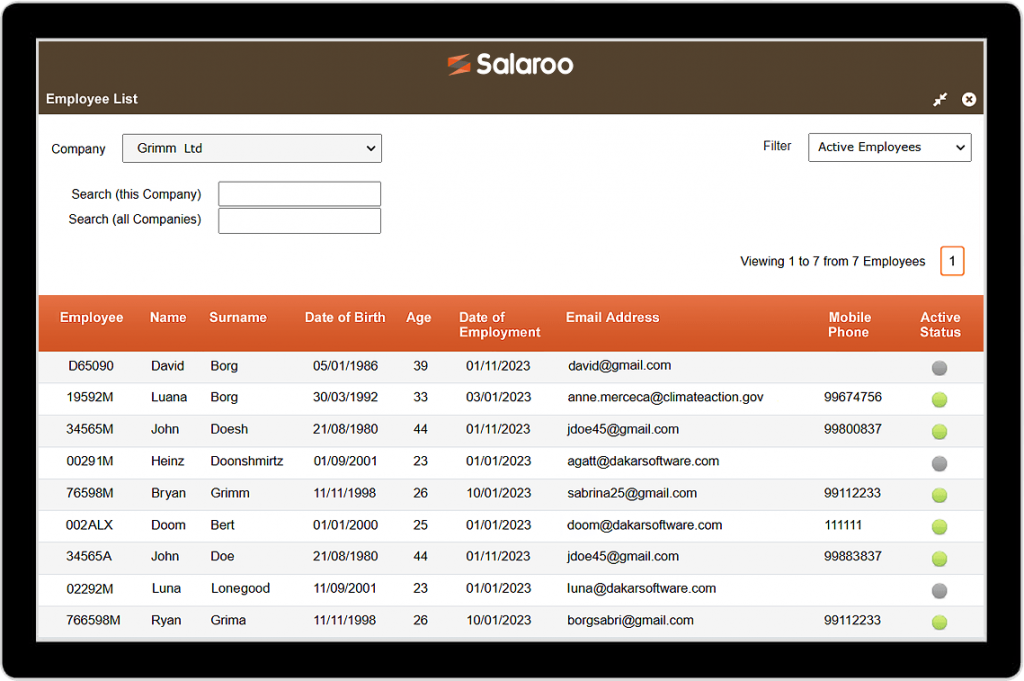The width and height of the screenshot is (1024, 681).
Task: Click Luana Borg's green active status indicator
Action: (x=939, y=400)
